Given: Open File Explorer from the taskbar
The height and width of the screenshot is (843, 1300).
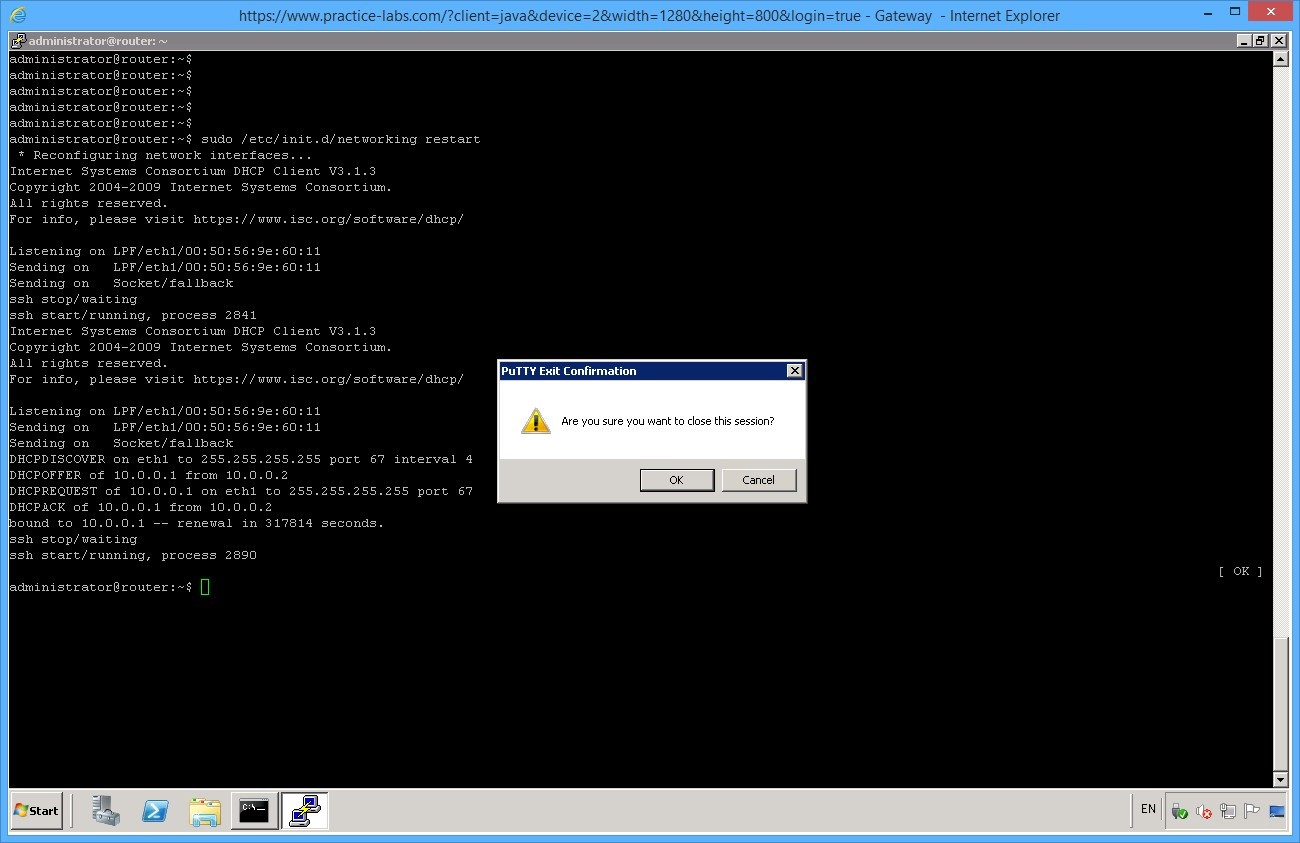Looking at the screenshot, I should (205, 811).
